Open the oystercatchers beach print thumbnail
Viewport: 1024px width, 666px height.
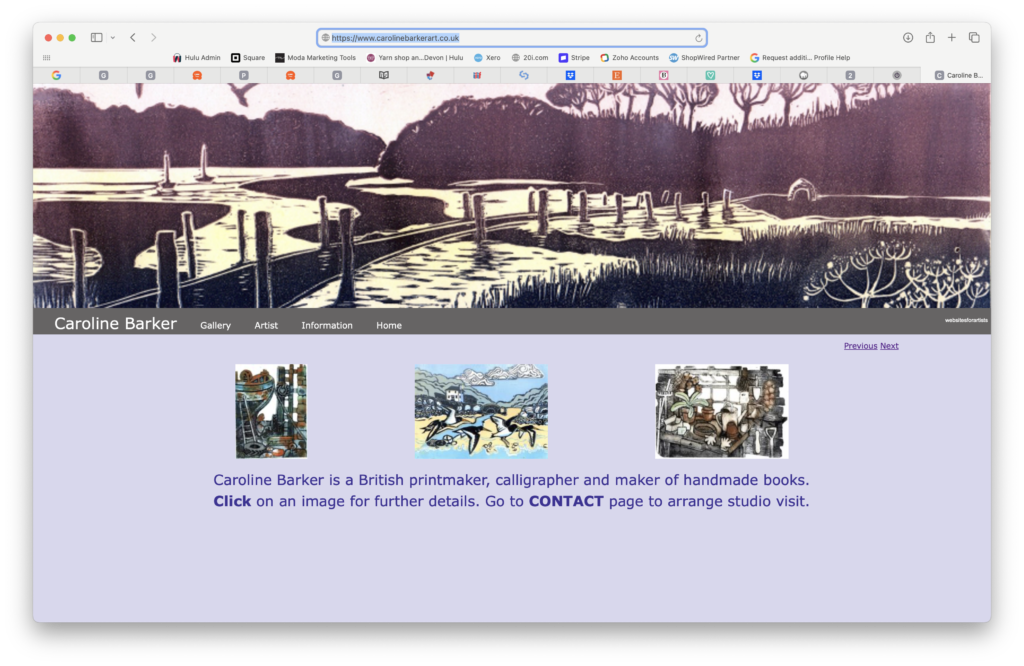tap(481, 411)
